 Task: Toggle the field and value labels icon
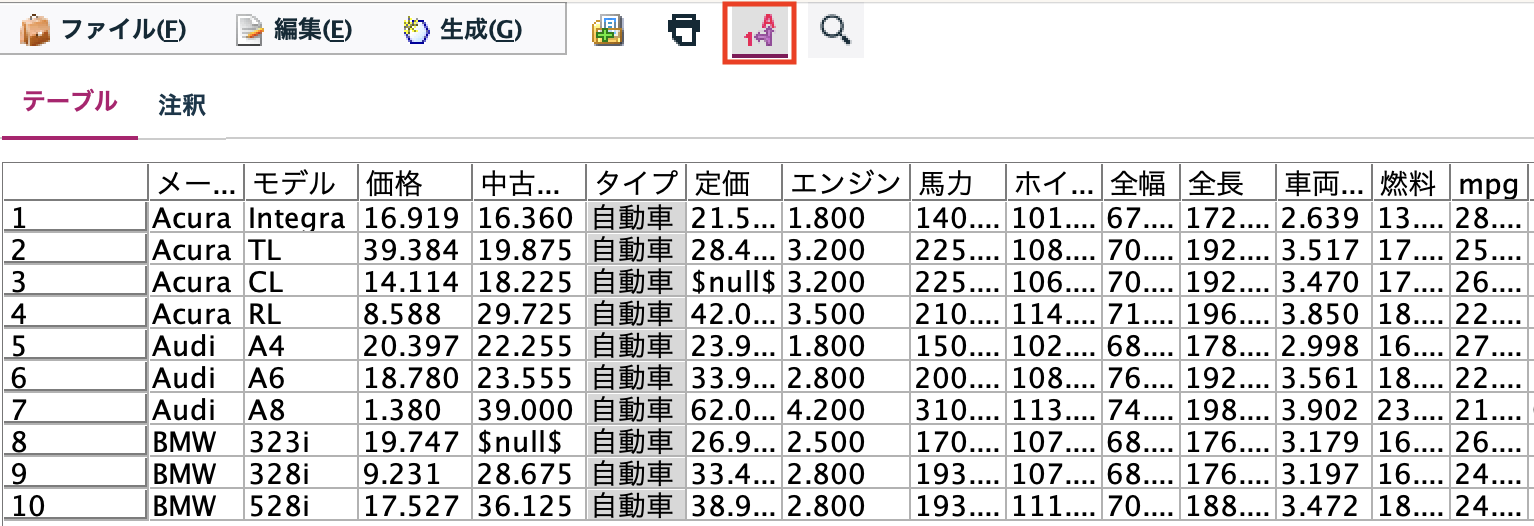[x=759, y=33]
